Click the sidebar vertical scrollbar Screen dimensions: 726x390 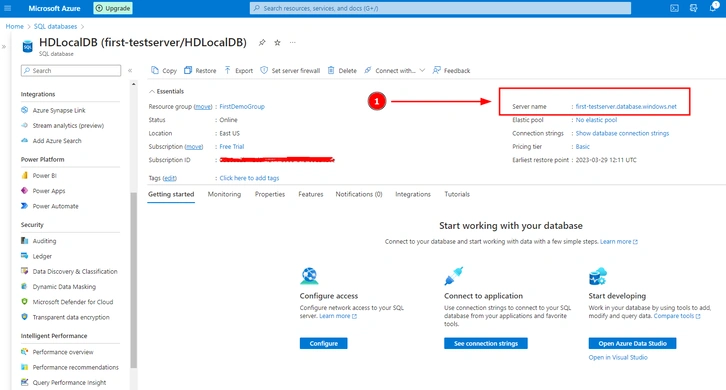tap(134, 280)
